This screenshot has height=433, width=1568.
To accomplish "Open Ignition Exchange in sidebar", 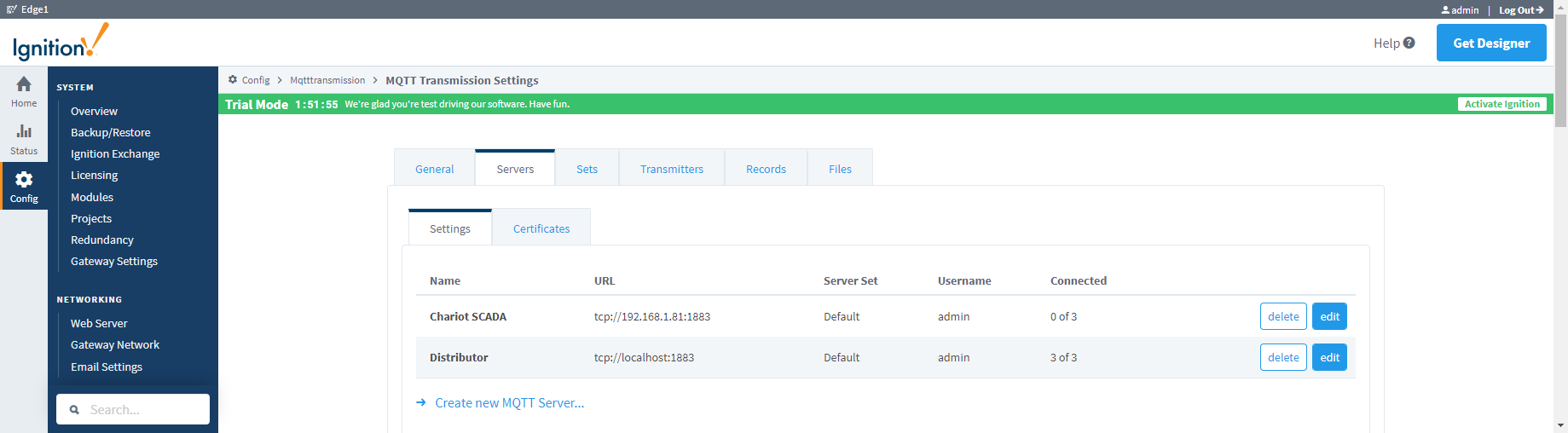I will pos(115,153).
